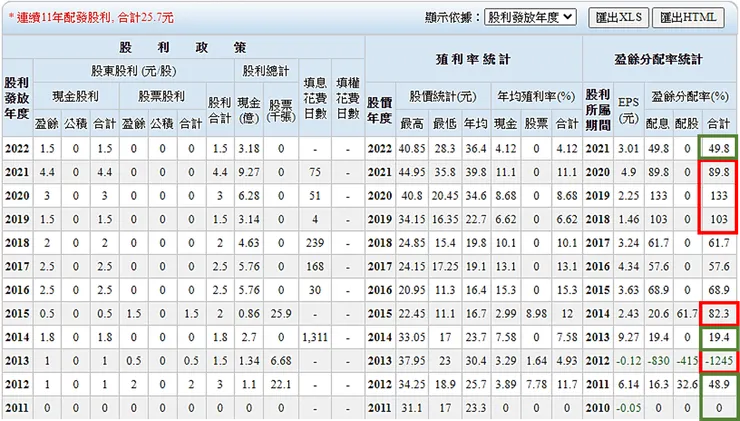Select the 9.27 EPS cell for 2013
The image size is (740, 421).
[629, 337]
